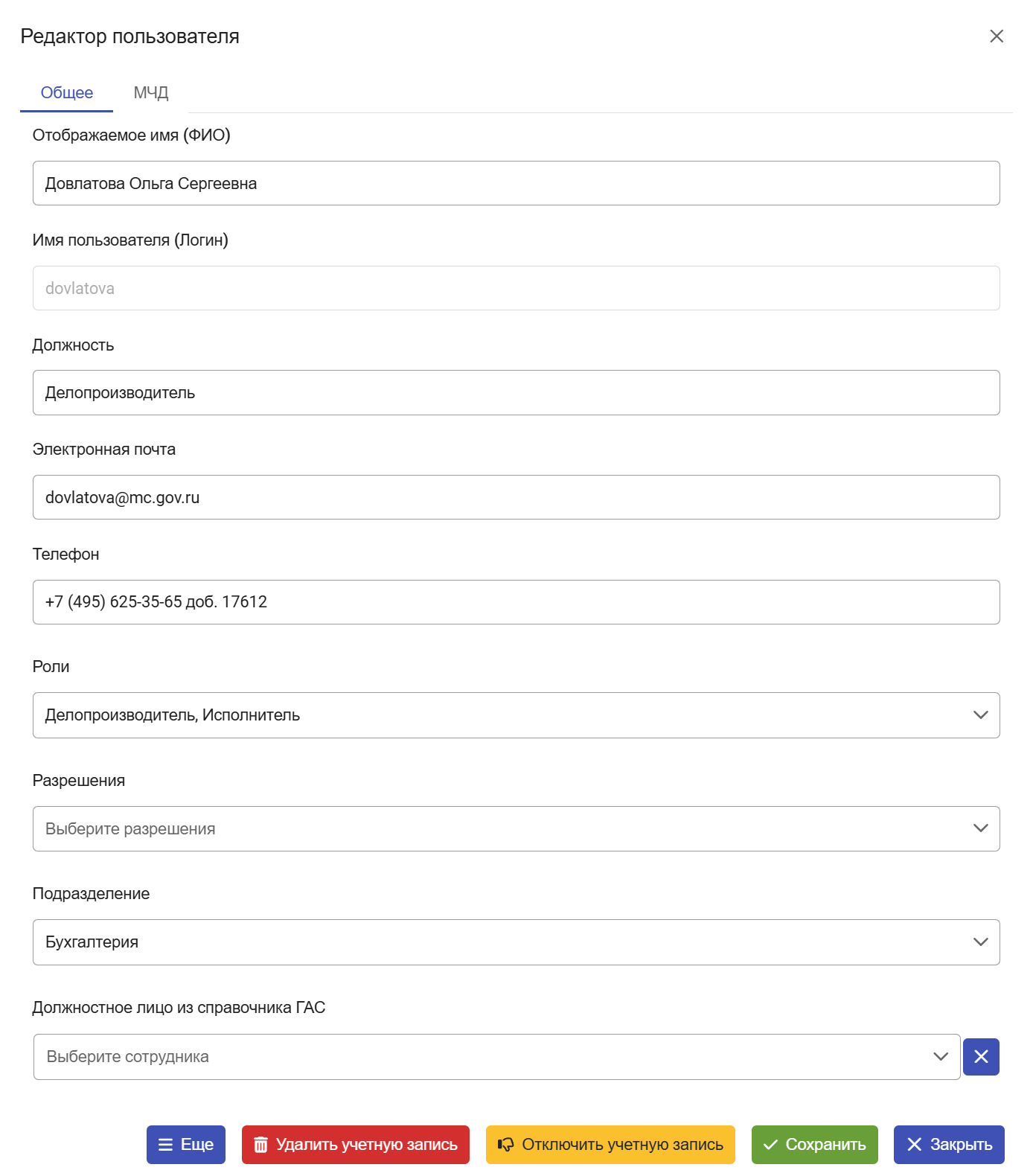This screenshot has width=1033, height=1176.
Task: Open the Подразделение dropdown chevron
Action: tap(980, 942)
